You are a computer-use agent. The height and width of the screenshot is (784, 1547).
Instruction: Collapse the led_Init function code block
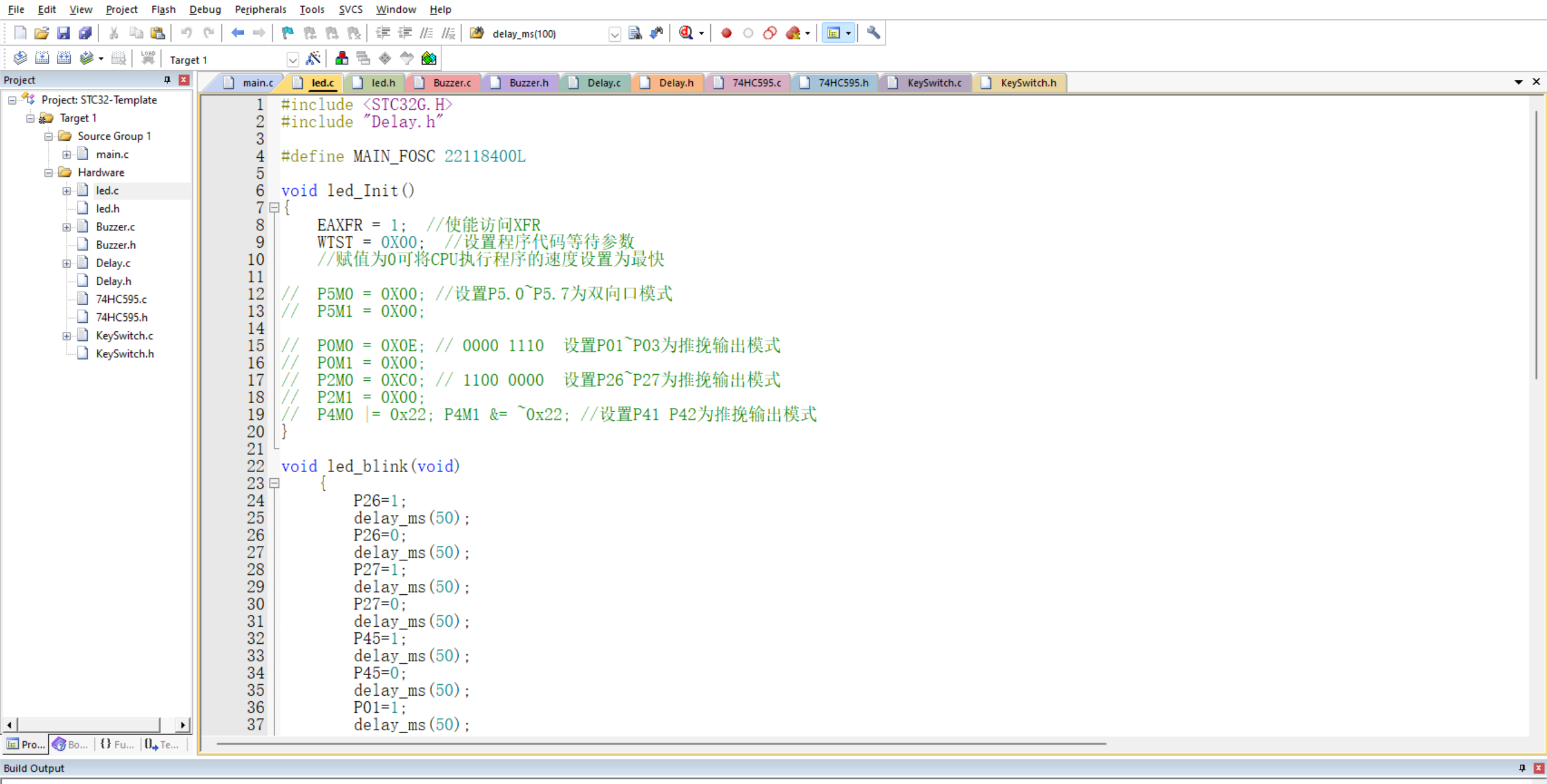(274, 207)
